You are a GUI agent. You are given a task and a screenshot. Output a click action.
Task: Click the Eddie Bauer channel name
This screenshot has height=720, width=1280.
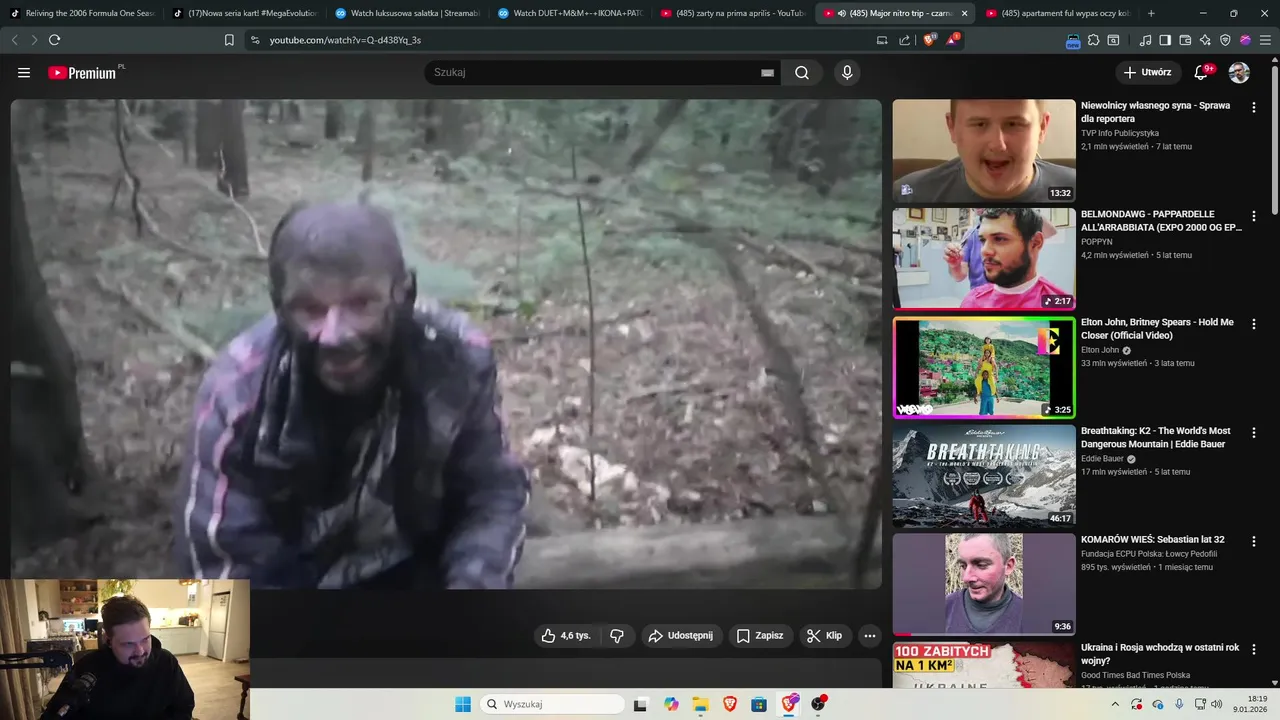(1101, 459)
